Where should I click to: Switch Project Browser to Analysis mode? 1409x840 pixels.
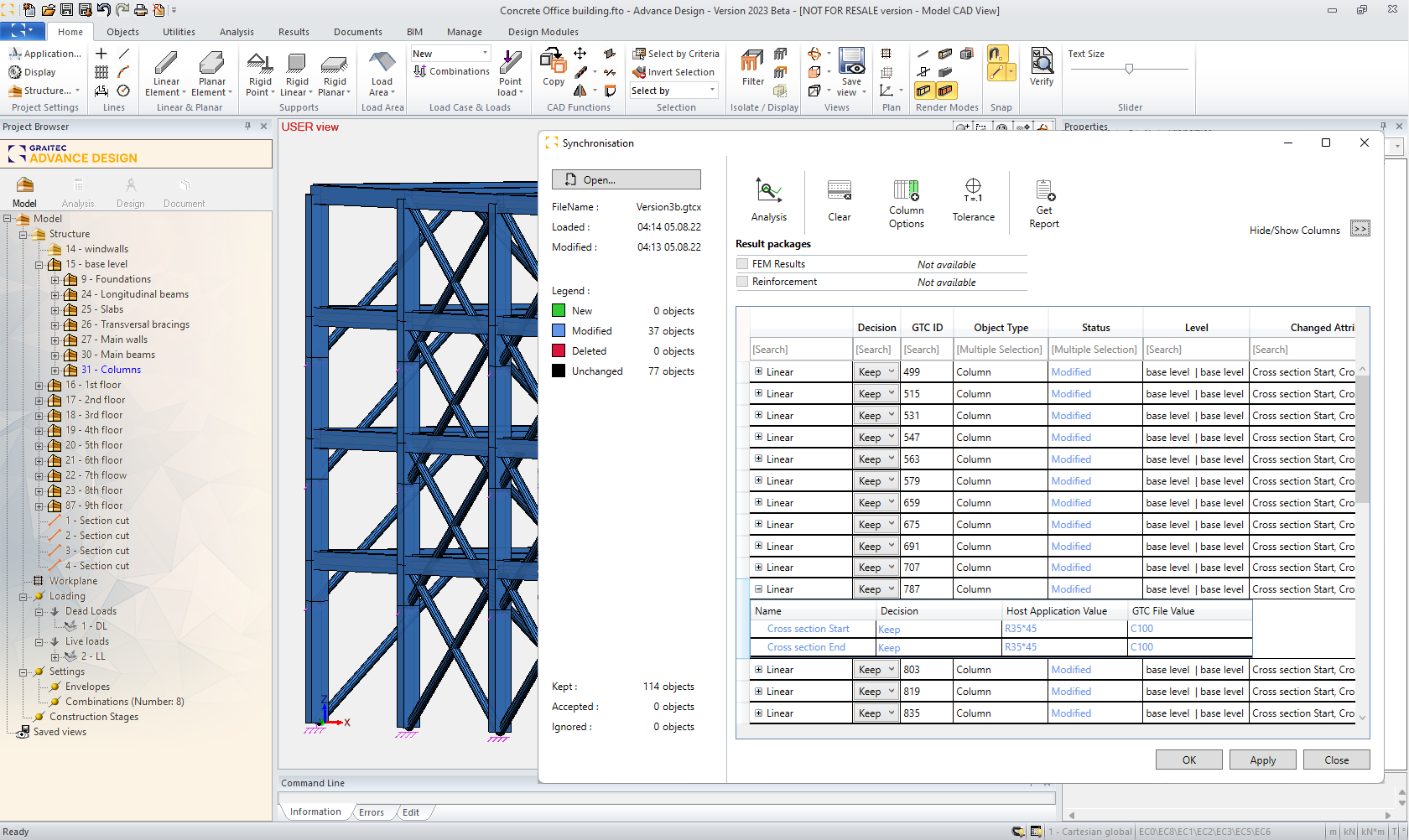[78, 192]
